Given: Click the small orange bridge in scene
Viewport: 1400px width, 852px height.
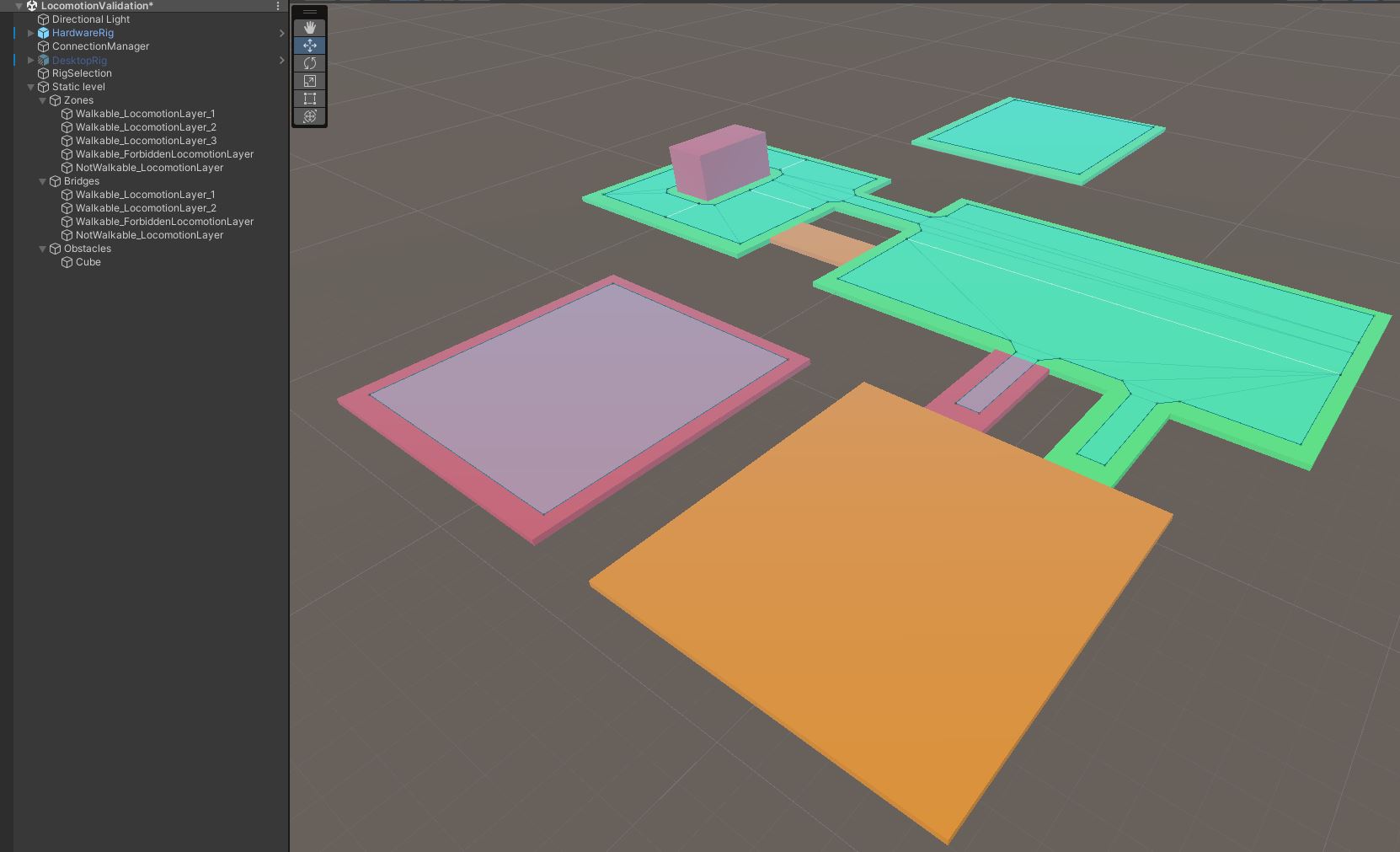Looking at the screenshot, I should point(823,243).
